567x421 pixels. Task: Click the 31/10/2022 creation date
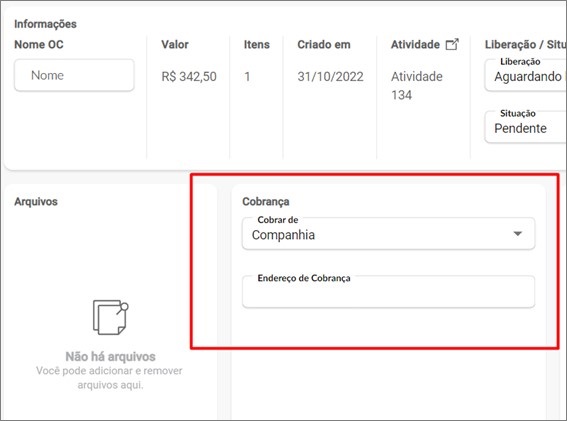pos(330,77)
